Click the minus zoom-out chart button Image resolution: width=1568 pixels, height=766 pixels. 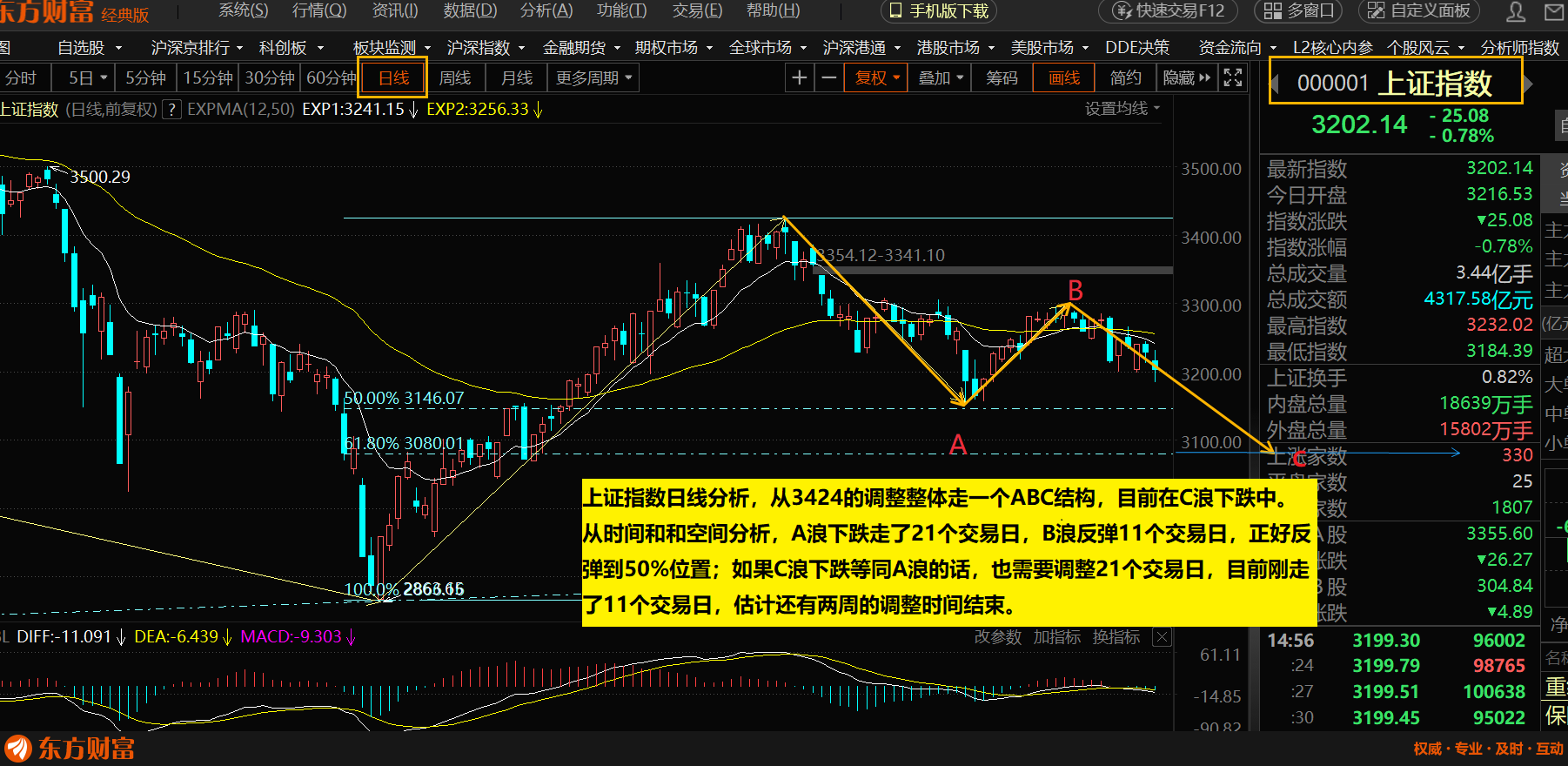click(x=828, y=78)
